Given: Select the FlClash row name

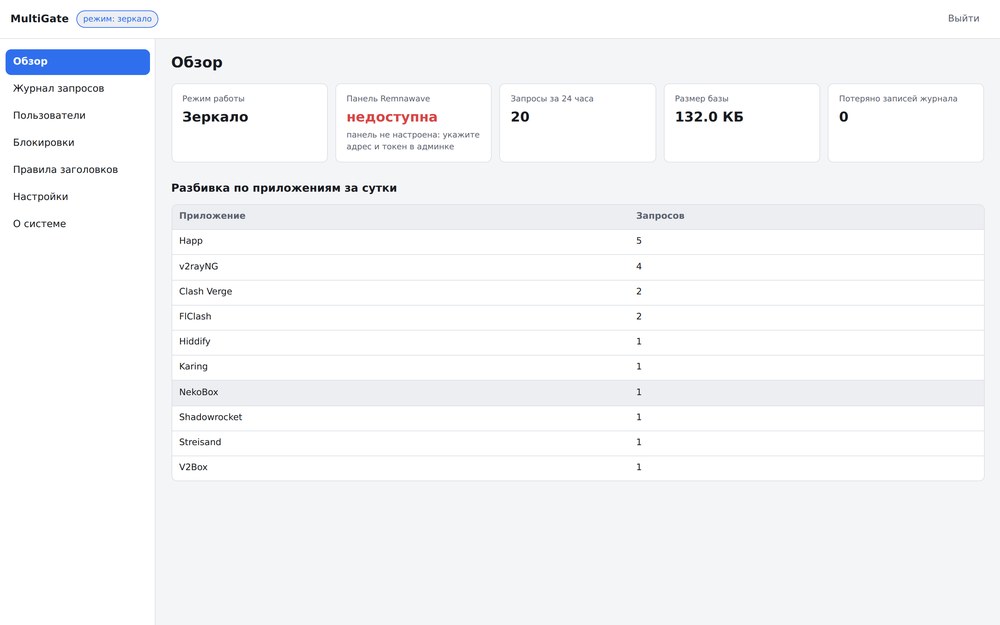Looking at the screenshot, I should tap(195, 316).
